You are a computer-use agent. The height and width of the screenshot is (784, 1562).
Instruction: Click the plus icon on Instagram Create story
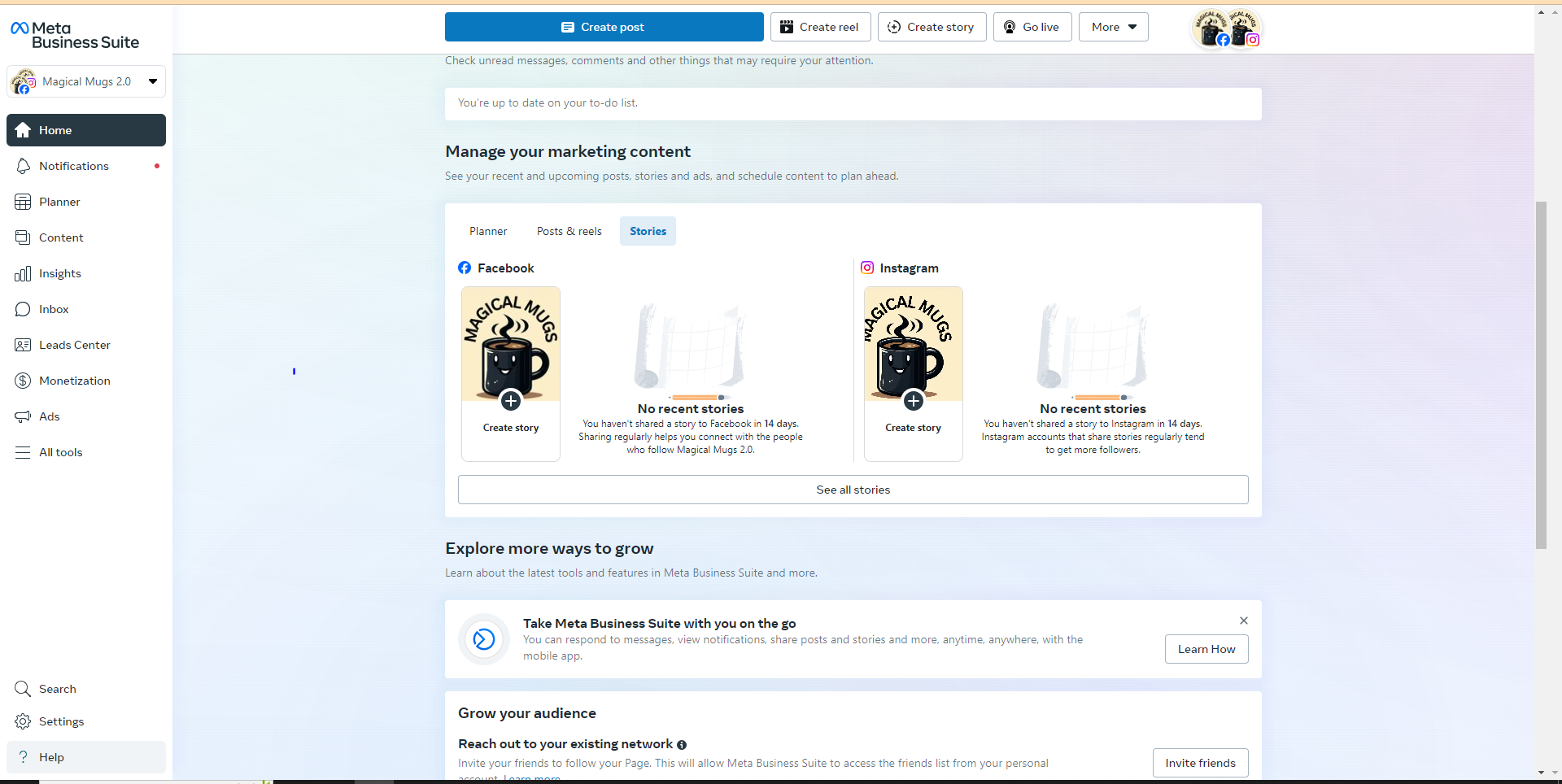(x=914, y=400)
